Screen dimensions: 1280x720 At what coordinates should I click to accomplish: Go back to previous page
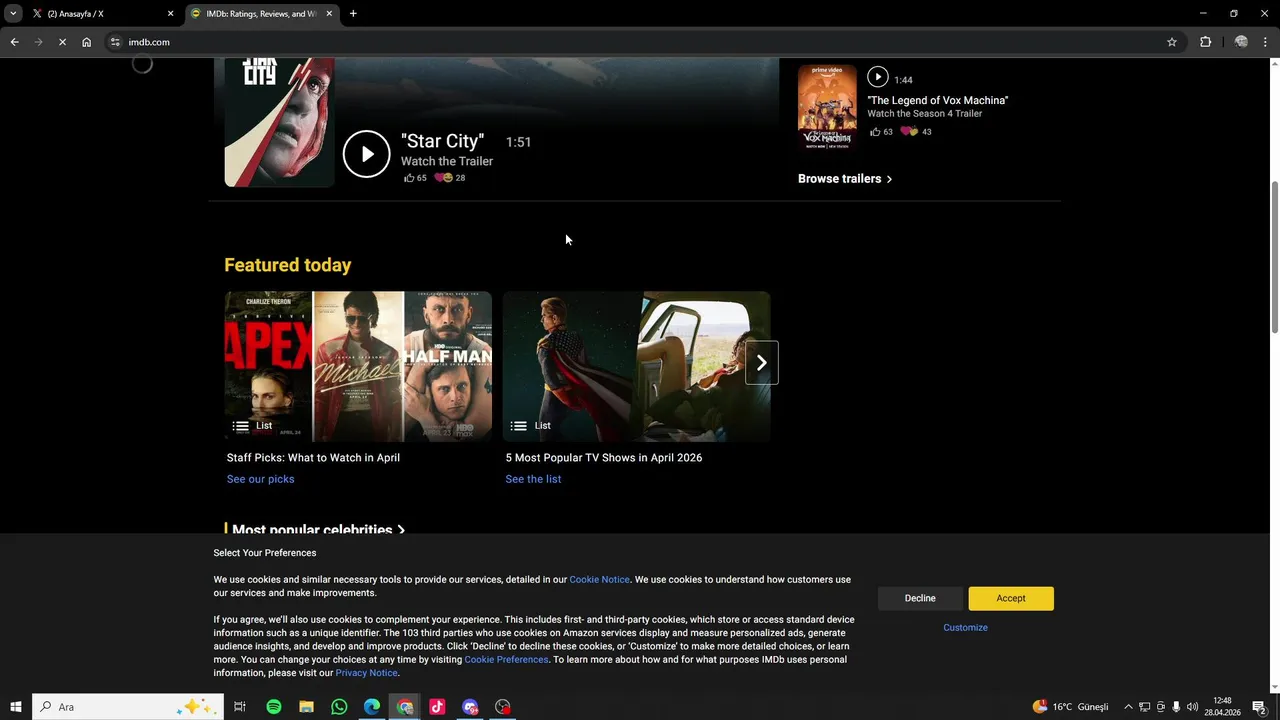(14, 42)
